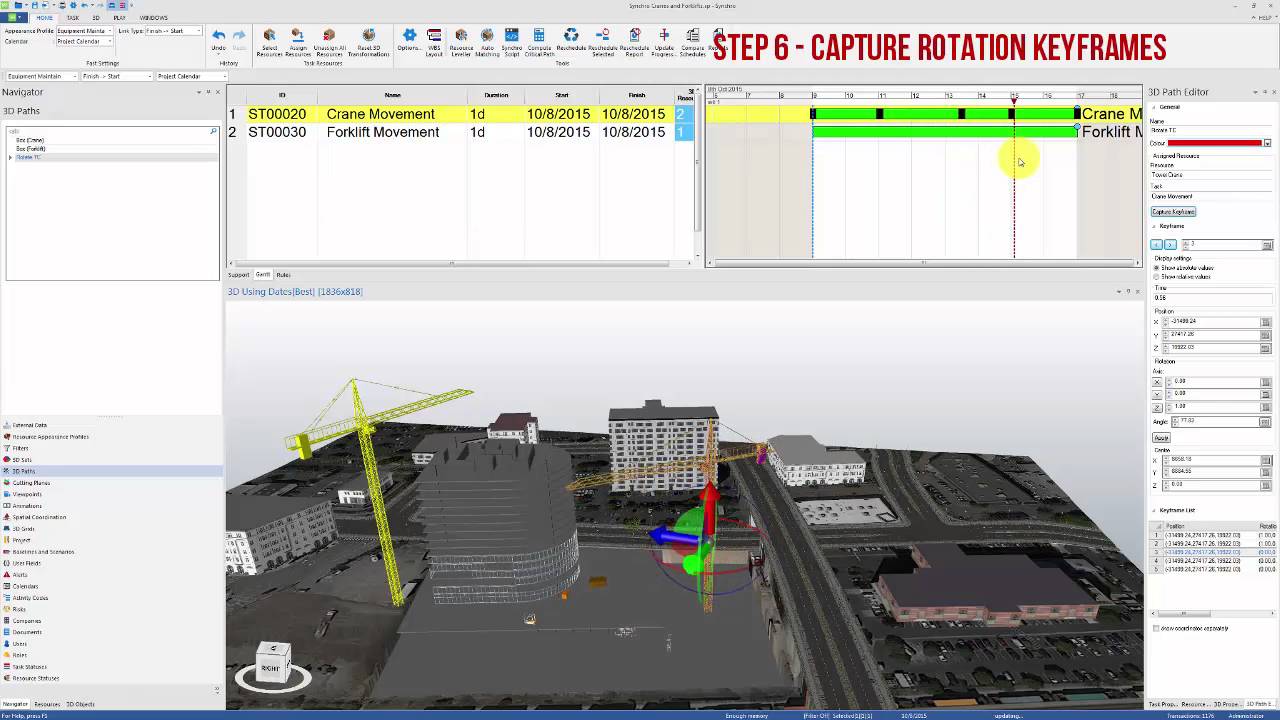Screen dimensions: 1280x720
Task: Switch to 3D Objects bottom tab
Action: (x=80, y=704)
